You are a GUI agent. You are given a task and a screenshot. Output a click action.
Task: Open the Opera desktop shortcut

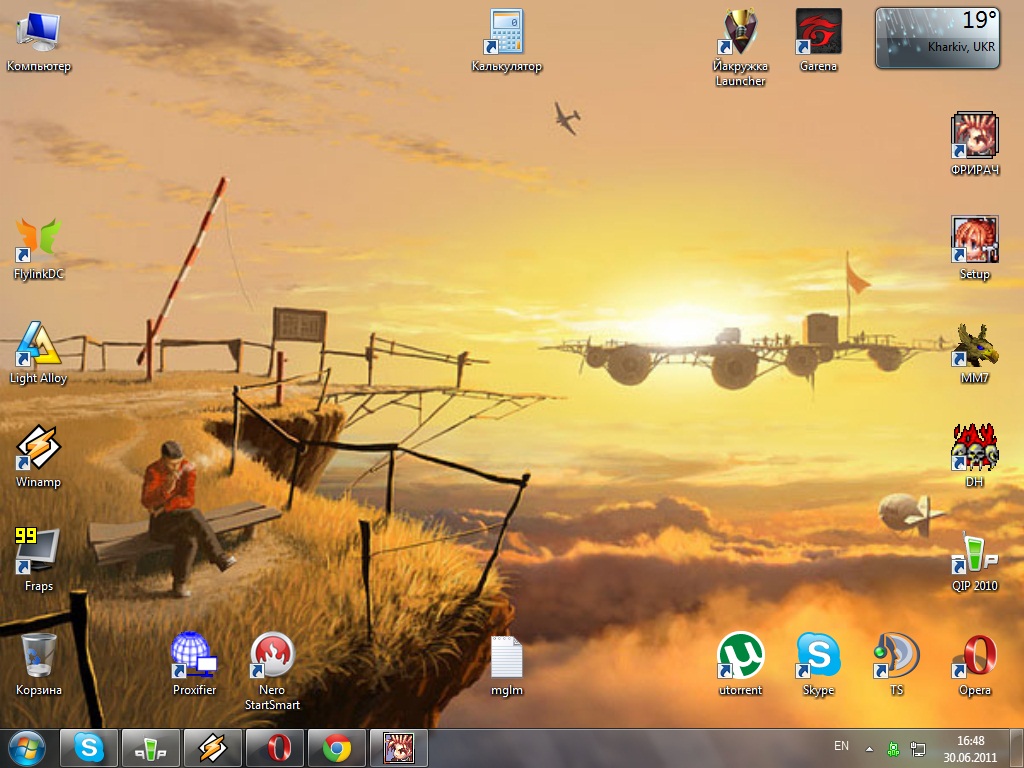point(974,664)
